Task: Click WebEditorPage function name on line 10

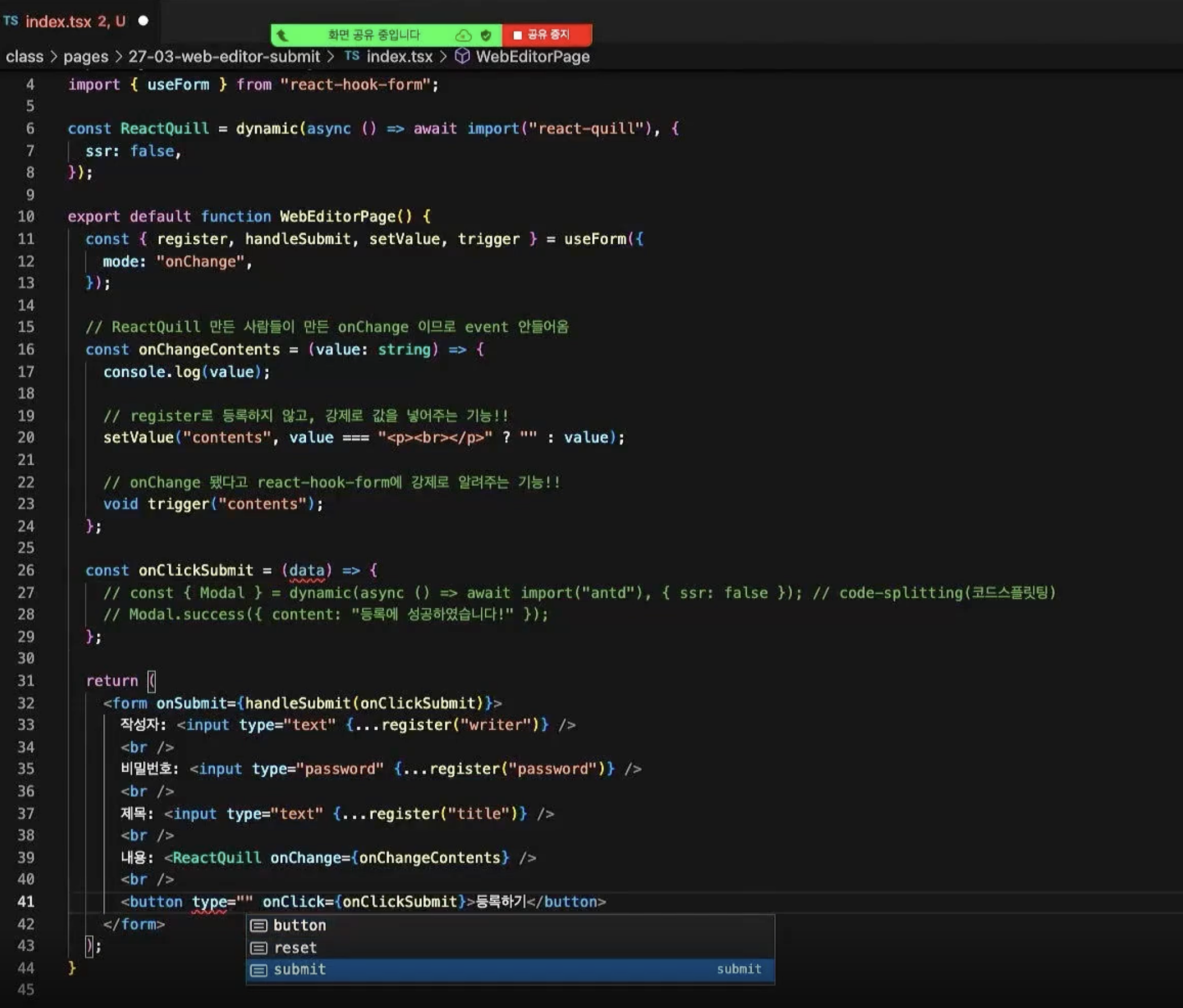Action: point(338,216)
